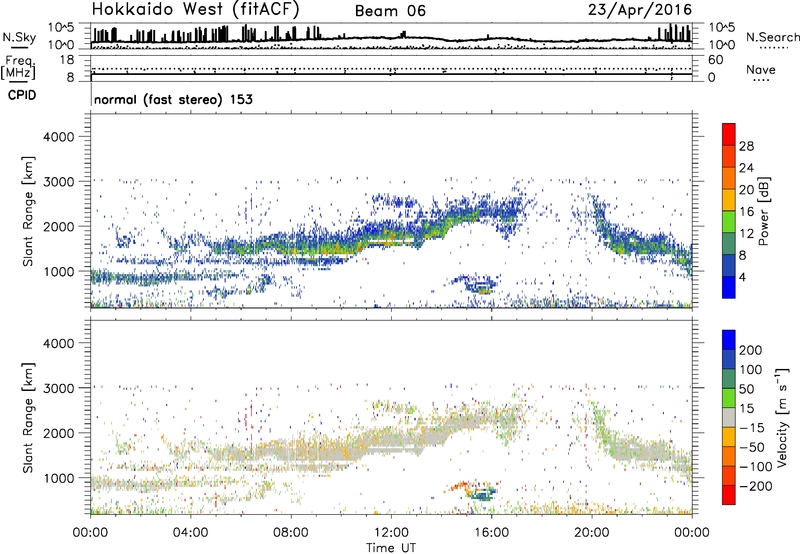Select the red bottom segment of Velocity color bar

729,495
